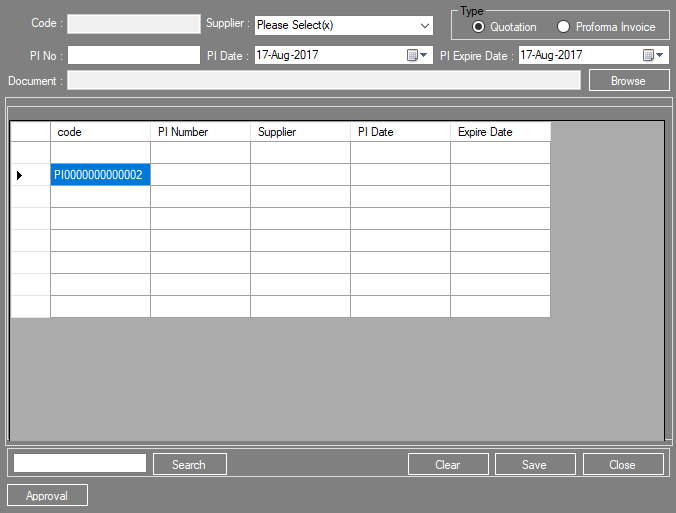Image resolution: width=676 pixels, height=513 pixels.
Task: Select the PI0000000000002 code cell
Action: coord(100,175)
